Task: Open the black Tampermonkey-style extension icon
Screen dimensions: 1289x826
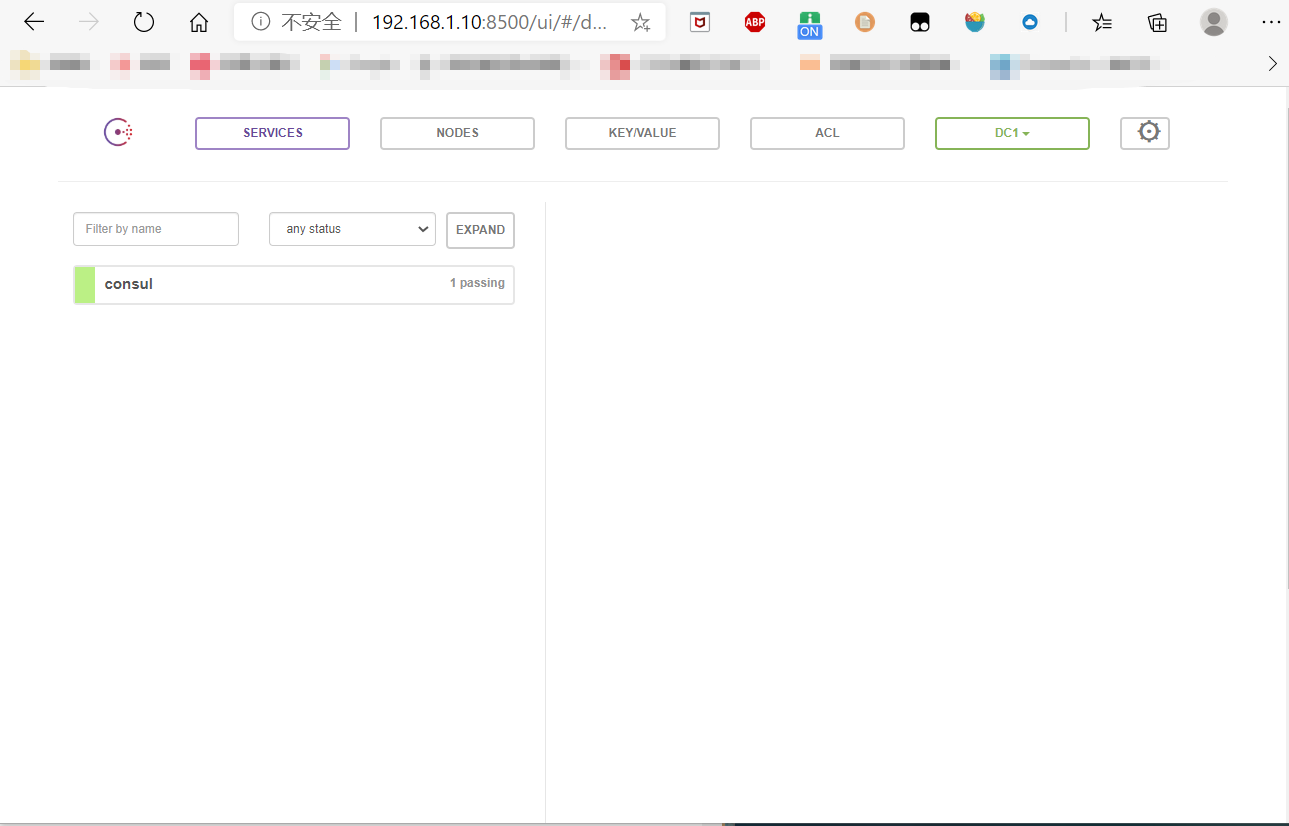Action: pyautogui.click(x=920, y=22)
